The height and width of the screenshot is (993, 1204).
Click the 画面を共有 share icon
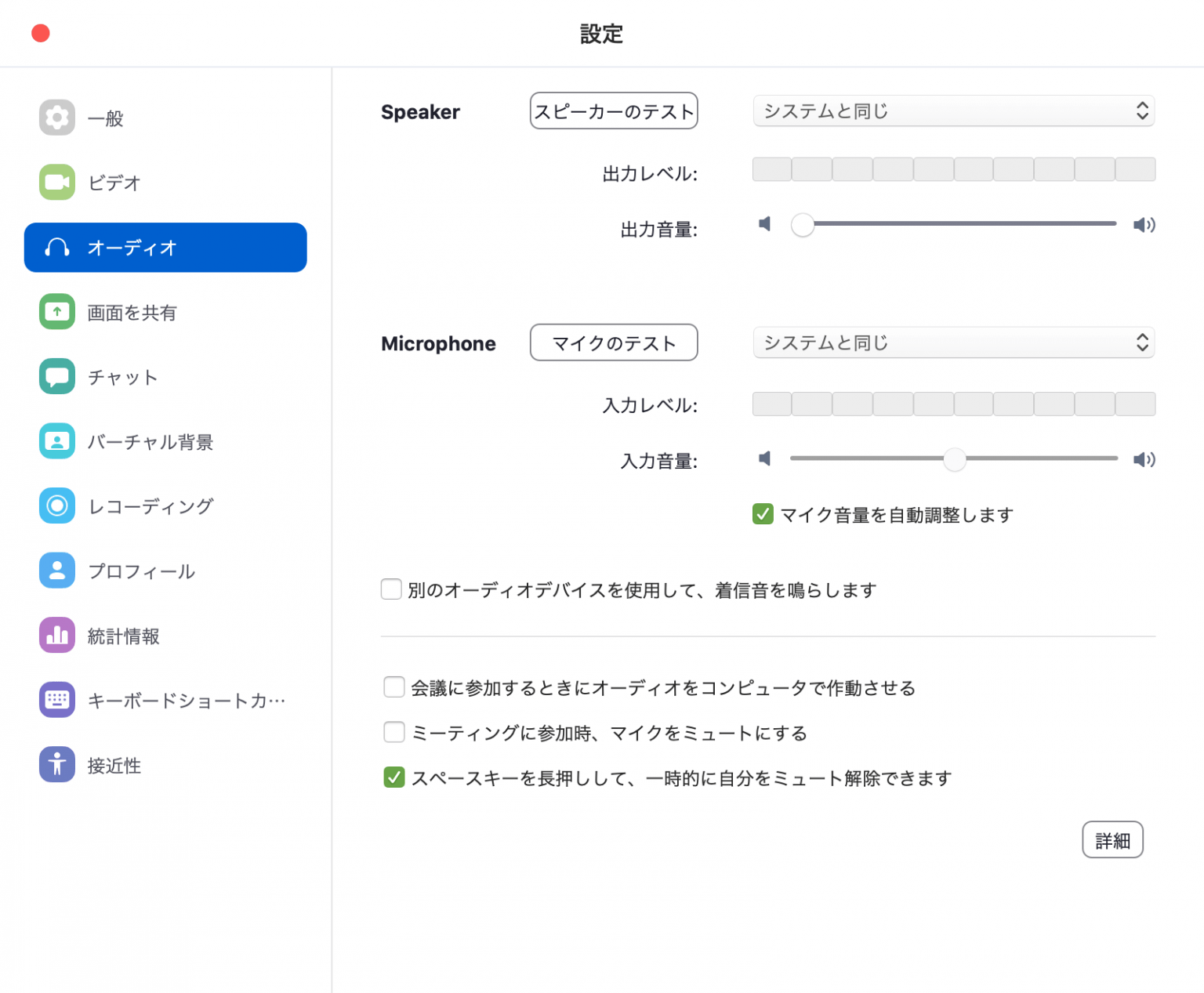click(x=56, y=311)
